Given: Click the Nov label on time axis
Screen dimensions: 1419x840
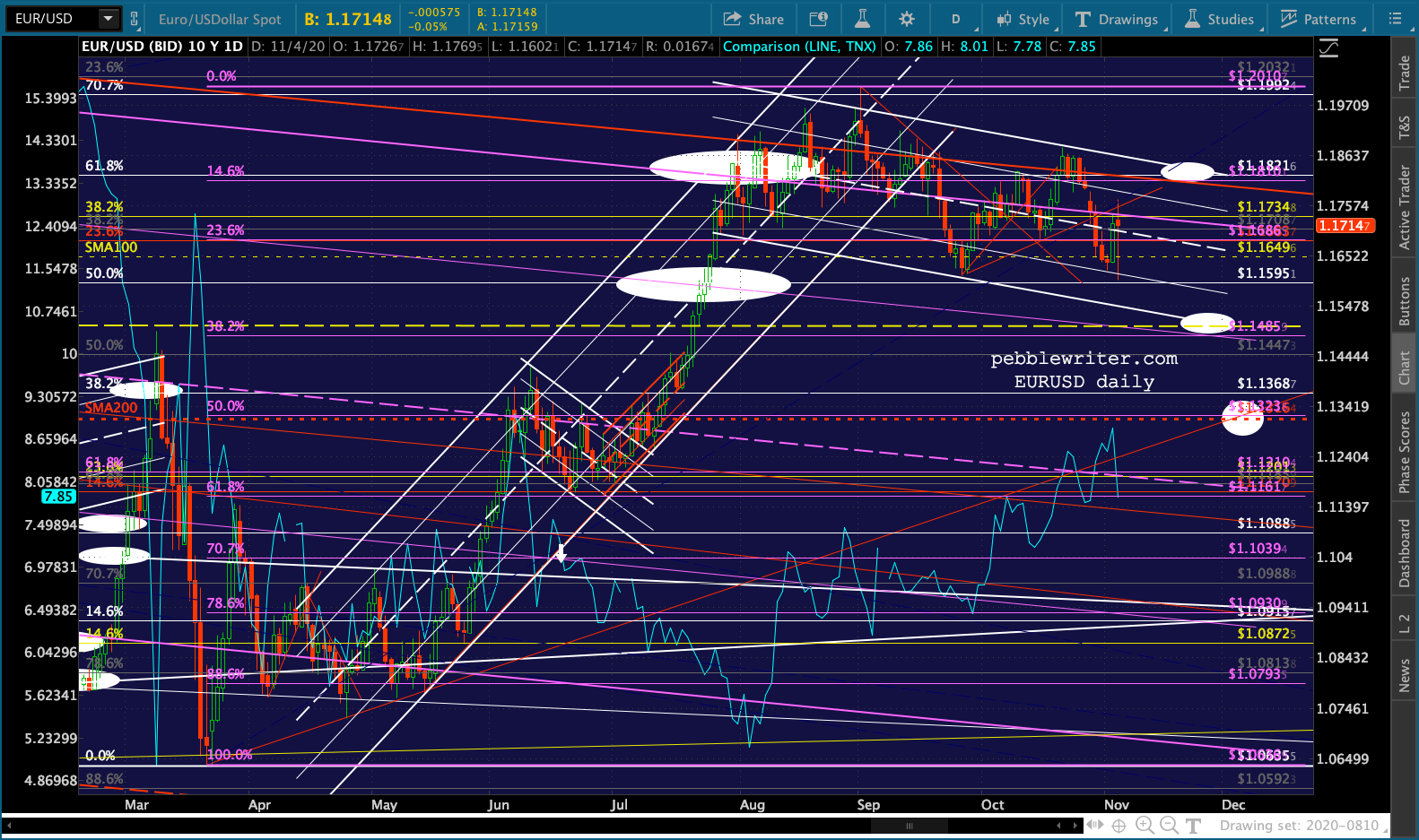Looking at the screenshot, I should click(1117, 805).
